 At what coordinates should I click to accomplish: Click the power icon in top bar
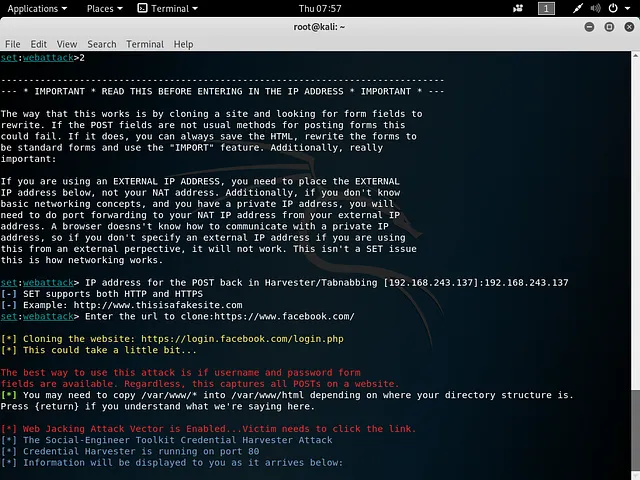(x=613, y=9)
